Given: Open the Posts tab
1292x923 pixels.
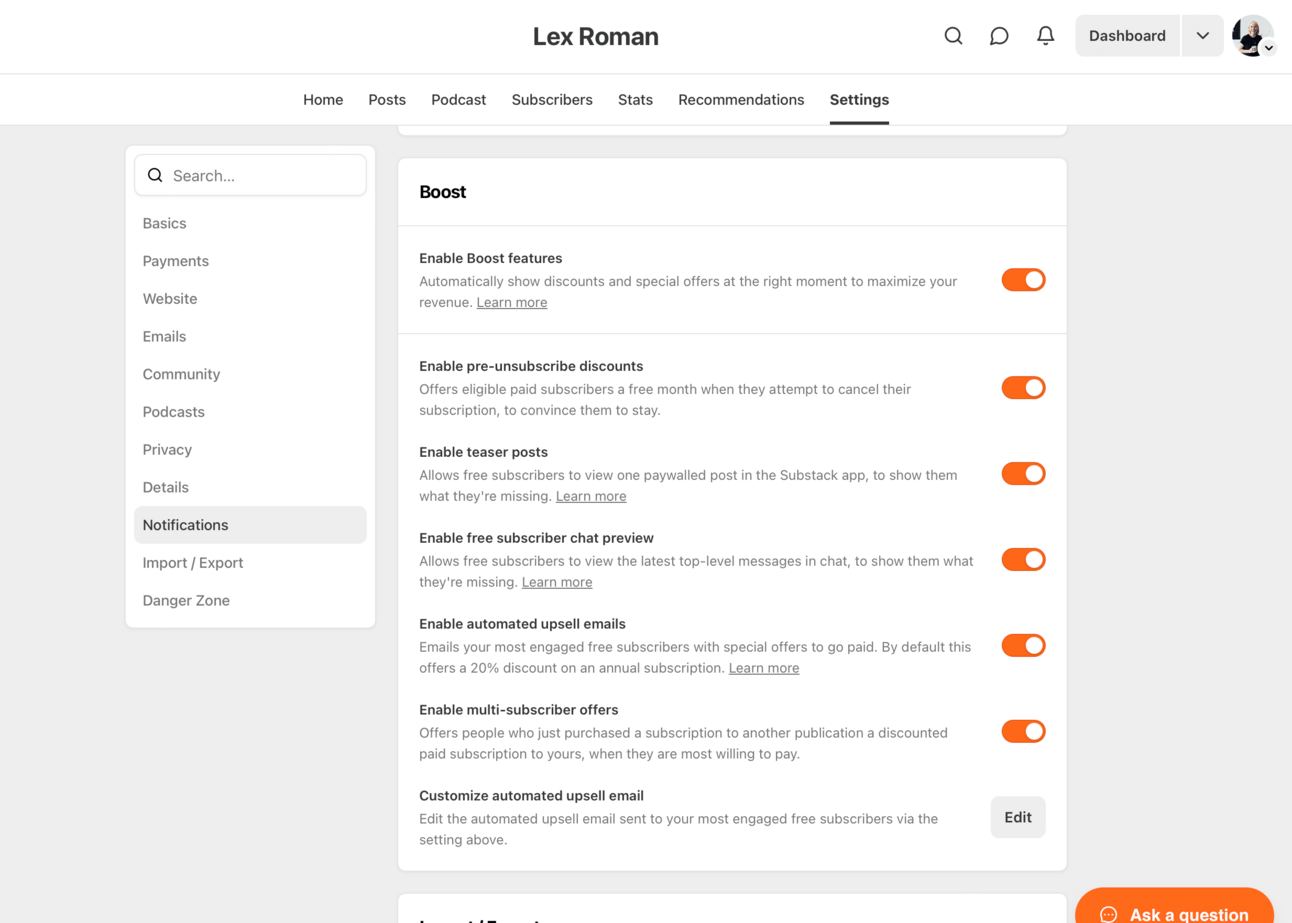Looking at the screenshot, I should point(387,100).
